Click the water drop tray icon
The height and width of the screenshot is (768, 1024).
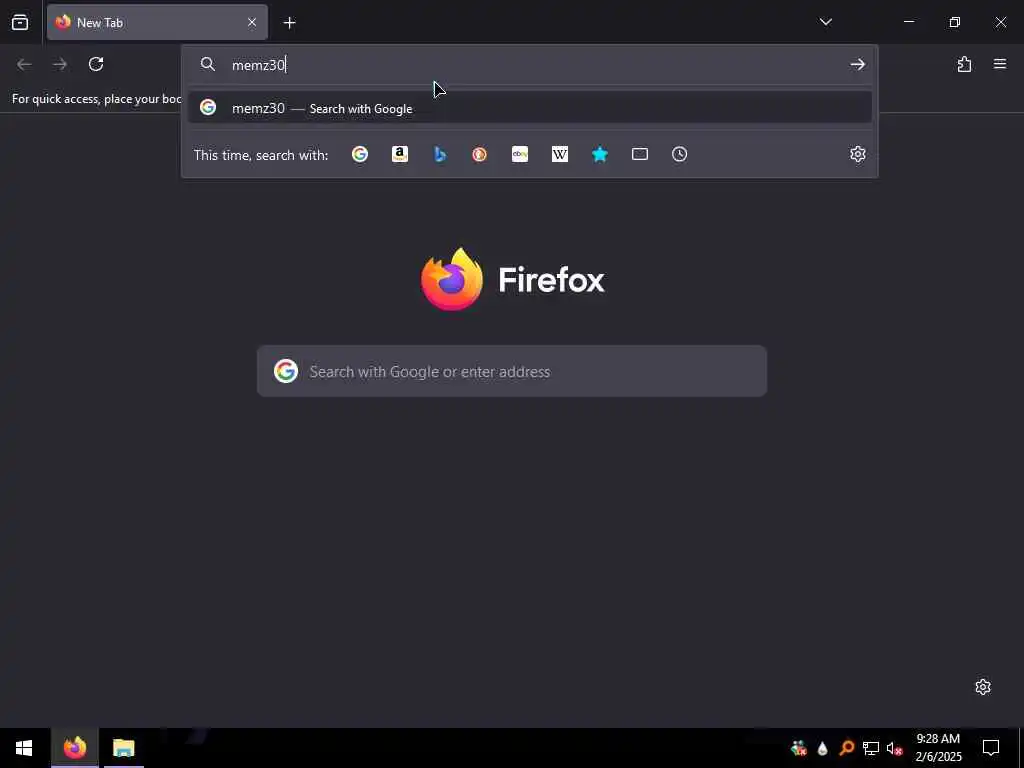click(x=822, y=748)
